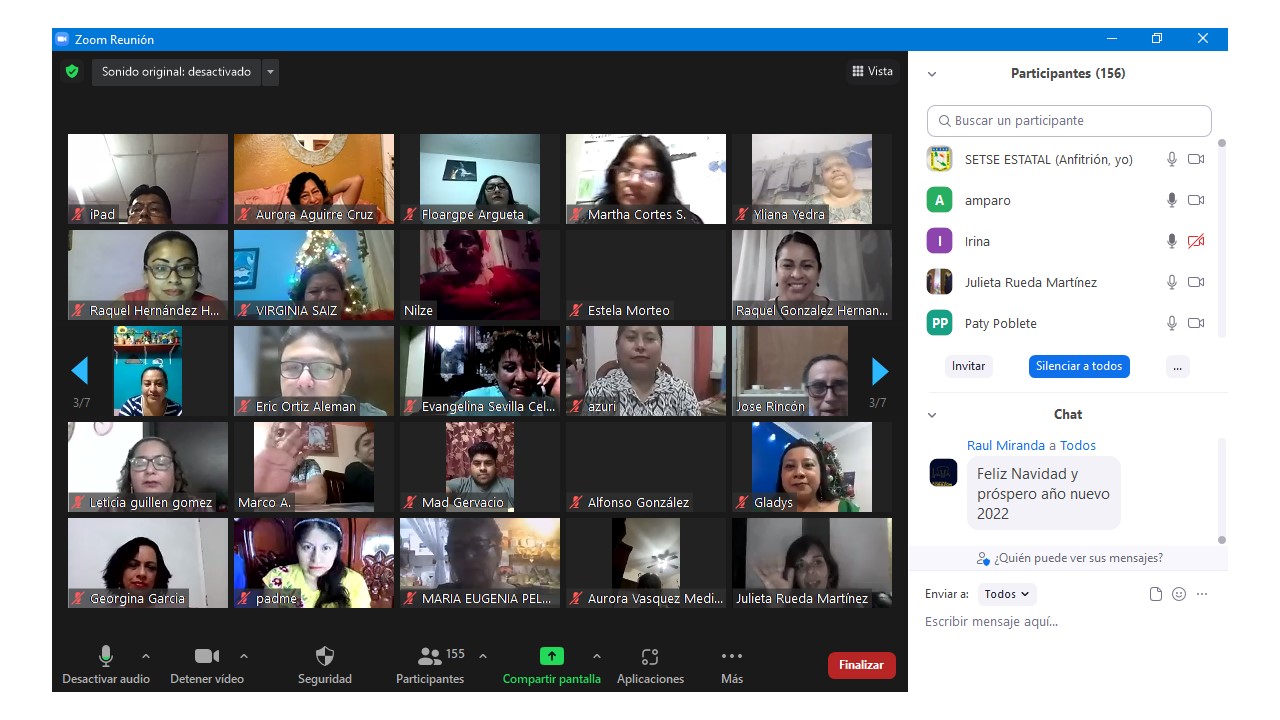
Task: End meeting with Finalizar button
Action: (x=862, y=665)
